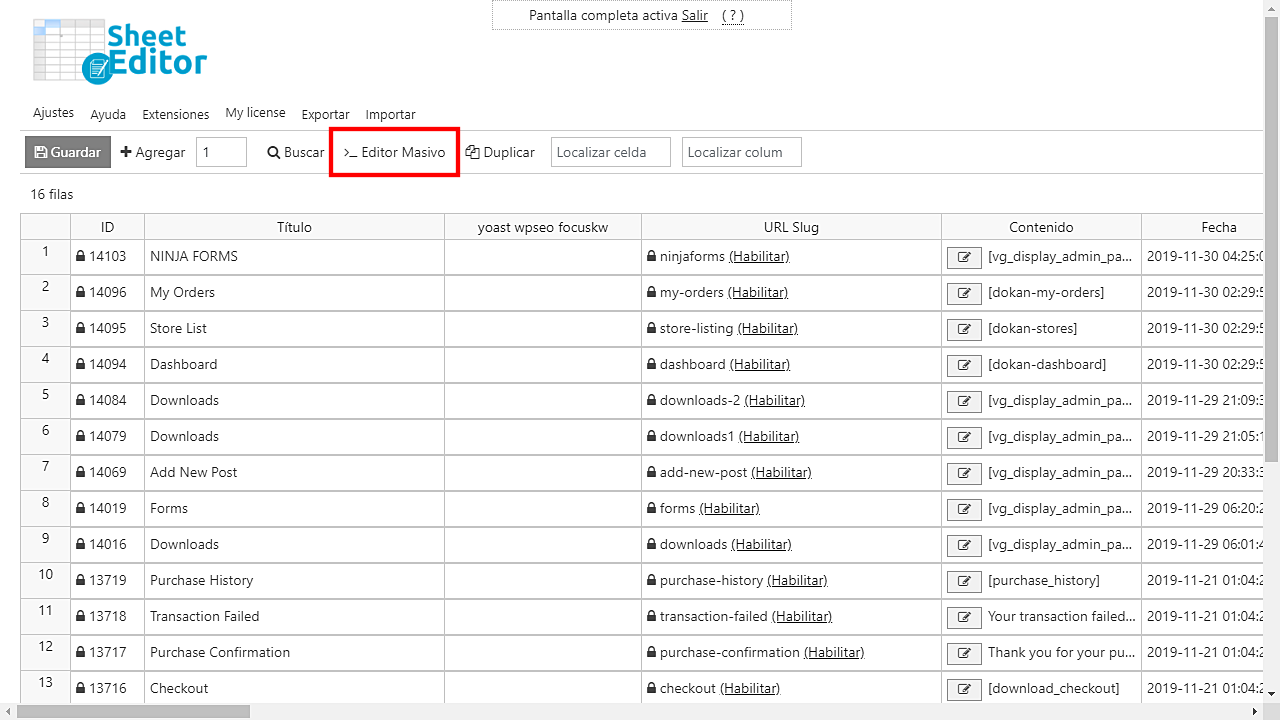Click the Localizar celda input field
Viewport: 1280px width, 720px height.
pyautogui.click(x=610, y=152)
